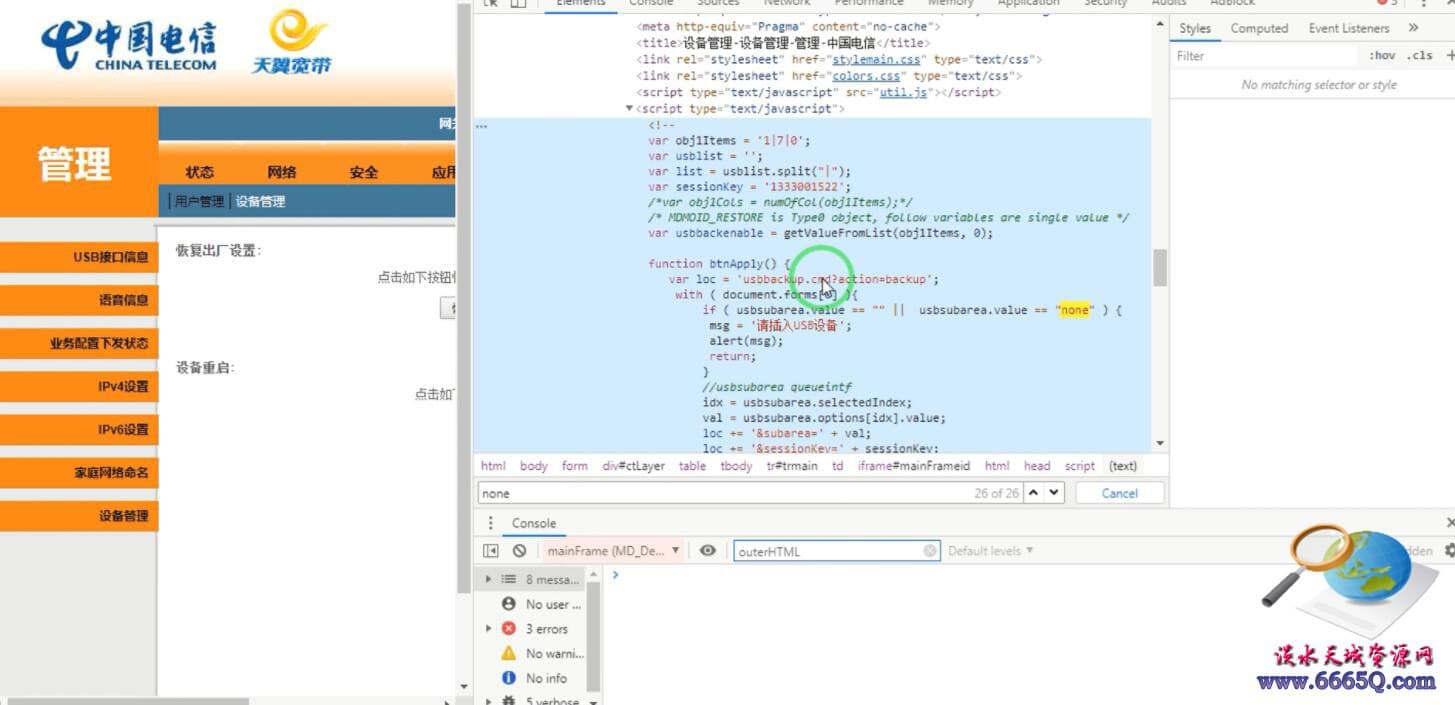Image resolution: width=1455 pixels, height=705 pixels.
Task: Collapse the script type text/javascript node
Action: pyautogui.click(x=630, y=108)
